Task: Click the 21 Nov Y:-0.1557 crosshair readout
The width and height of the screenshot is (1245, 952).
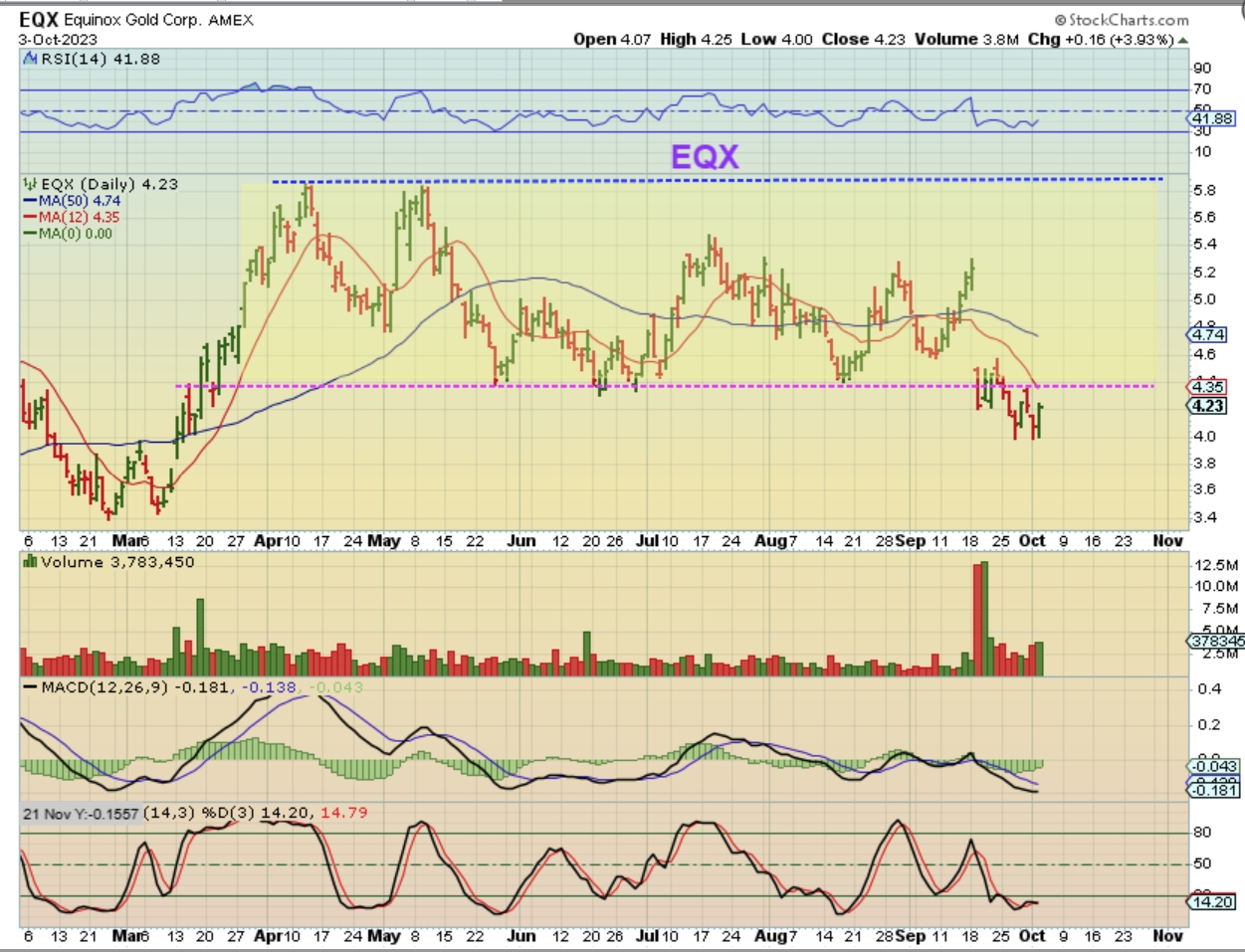Action: point(82,814)
